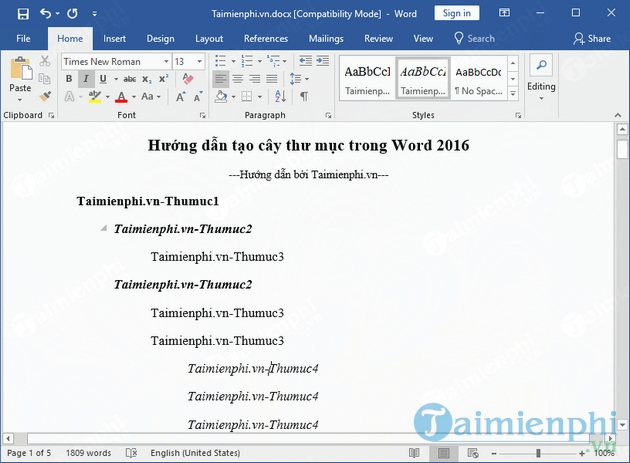Open the Paste options dropdown arrow
Screen dimensions: 630x463
click(20, 99)
